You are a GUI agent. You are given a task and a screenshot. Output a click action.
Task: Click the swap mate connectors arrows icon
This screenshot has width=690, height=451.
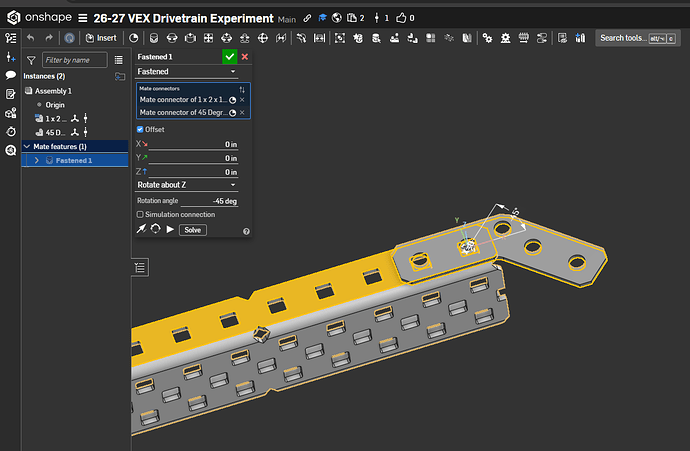pyautogui.click(x=242, y=89)
